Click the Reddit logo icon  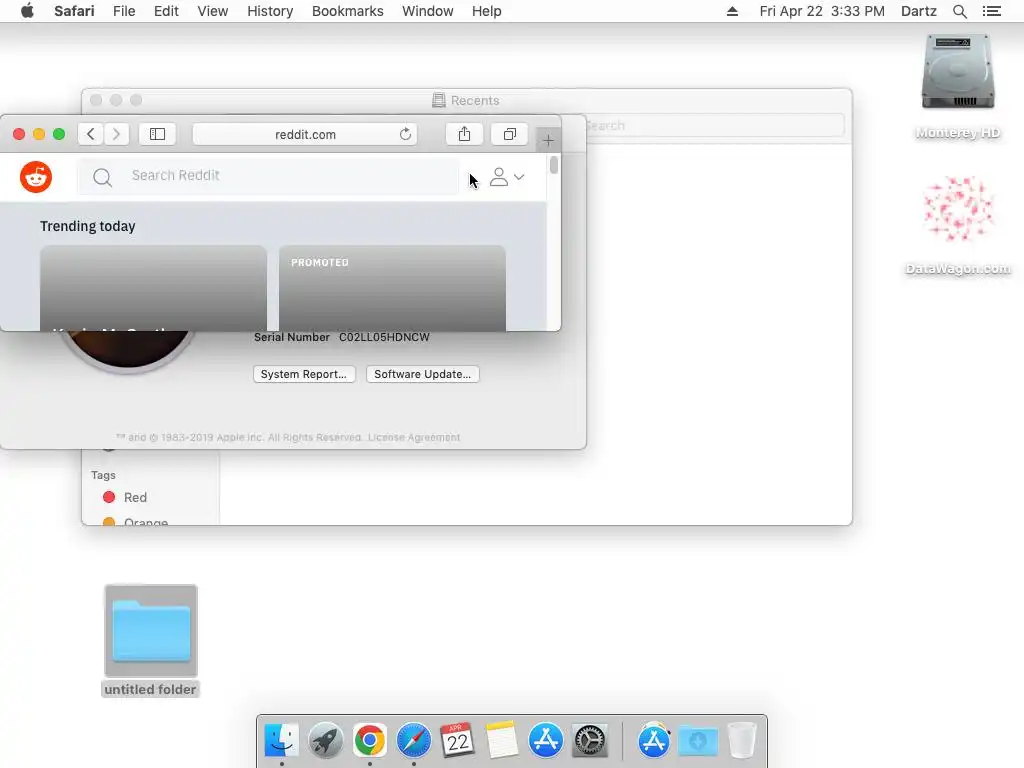coord(36,177)
